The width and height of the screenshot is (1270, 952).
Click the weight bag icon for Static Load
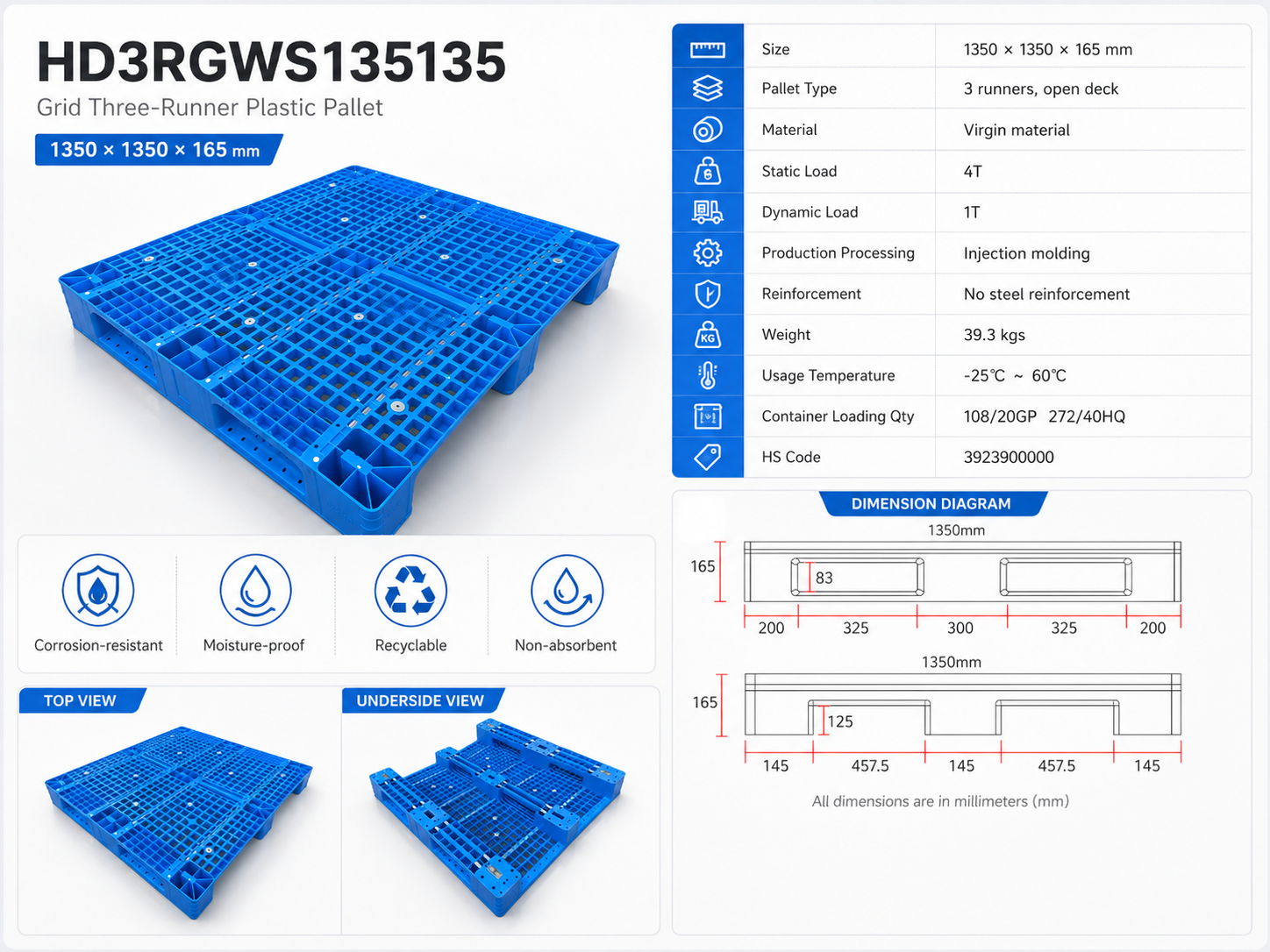point(707,171)
